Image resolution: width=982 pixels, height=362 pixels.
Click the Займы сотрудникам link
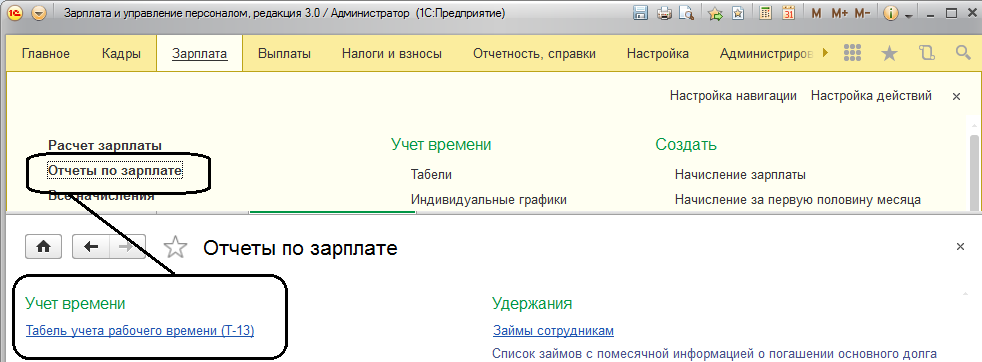(x=554, y=331)
